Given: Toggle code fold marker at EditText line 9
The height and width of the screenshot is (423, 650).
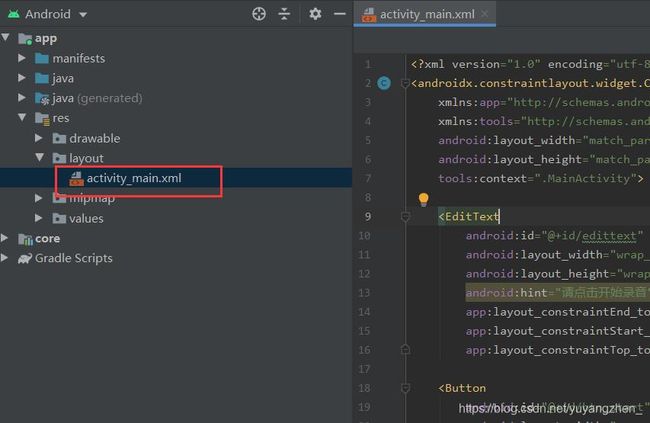Looking at the screenshot, I should coord(405,216).
